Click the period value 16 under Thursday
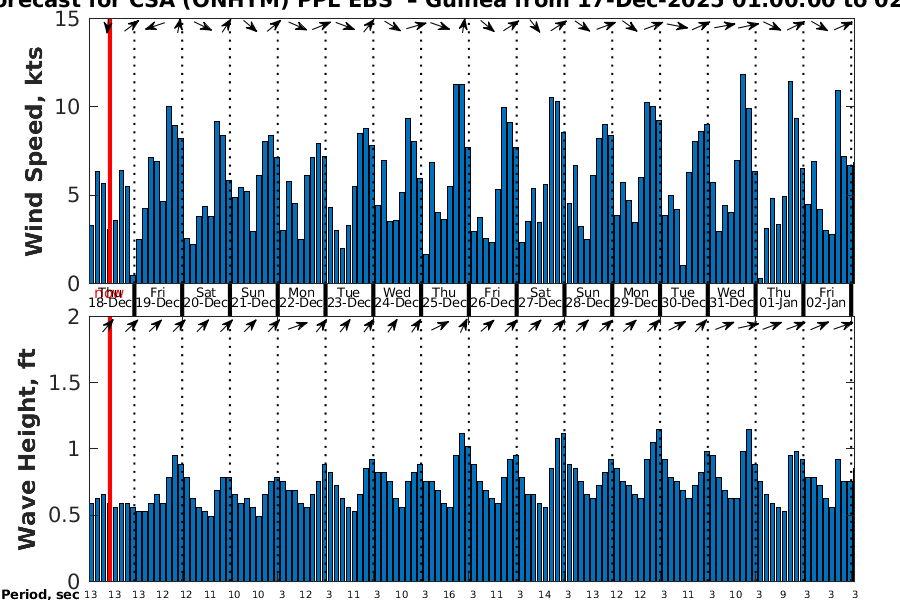The width and height of the screenshot is (900, 600). [x=449, y=595]
